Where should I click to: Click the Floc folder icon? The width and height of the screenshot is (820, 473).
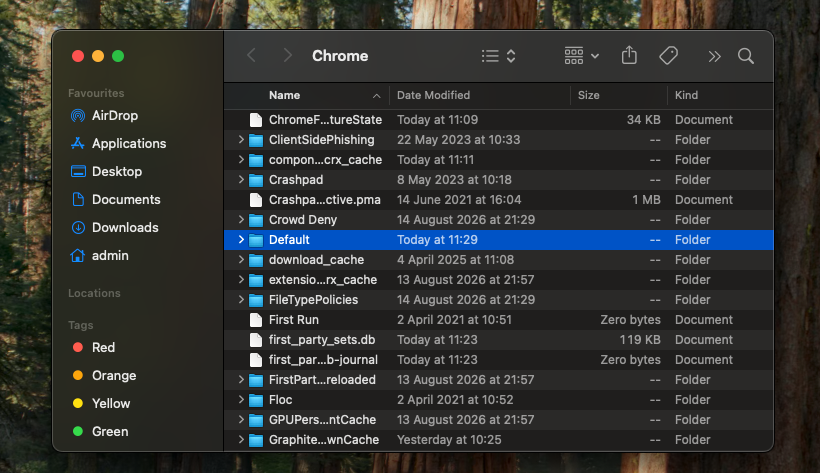click(256, 400)
